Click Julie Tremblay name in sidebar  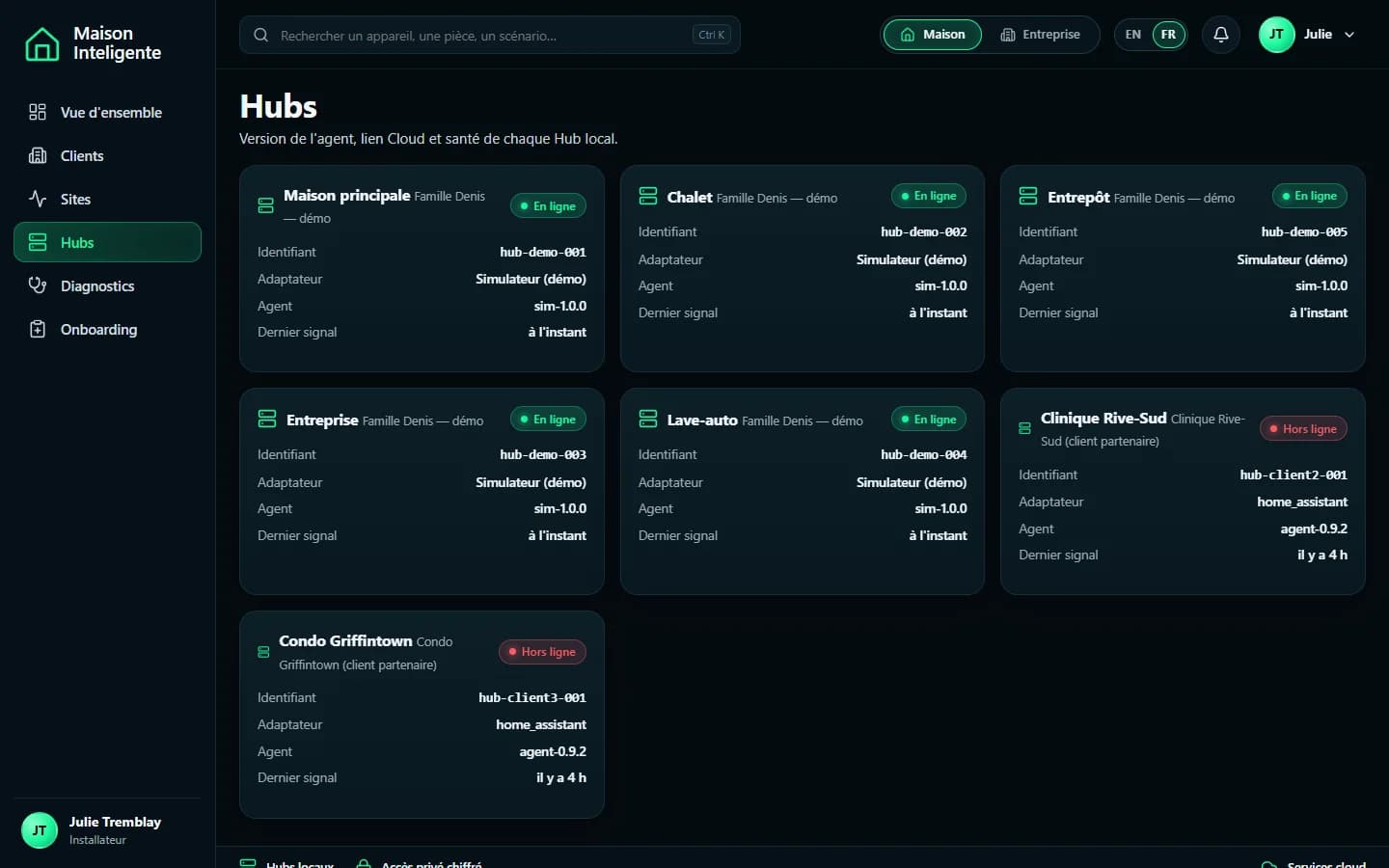coord(115,822)
